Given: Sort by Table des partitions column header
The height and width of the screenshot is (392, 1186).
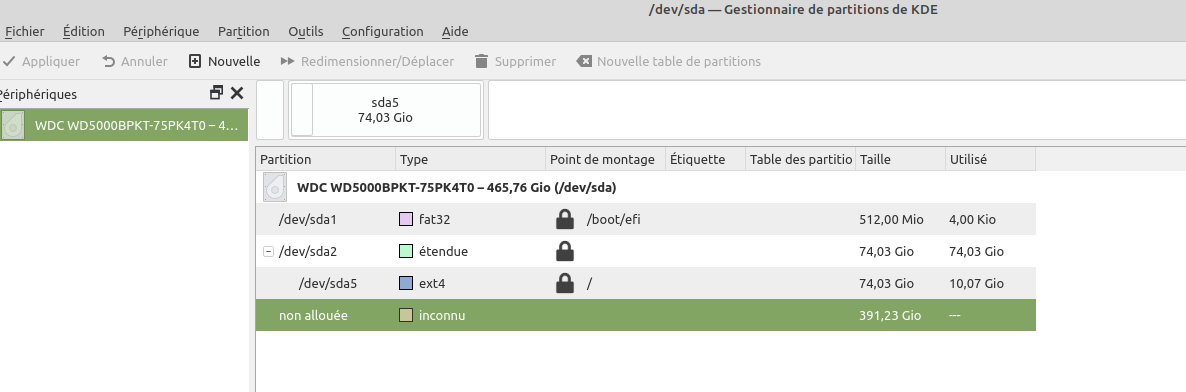Looking at the screenshot, I should point(801,160).
